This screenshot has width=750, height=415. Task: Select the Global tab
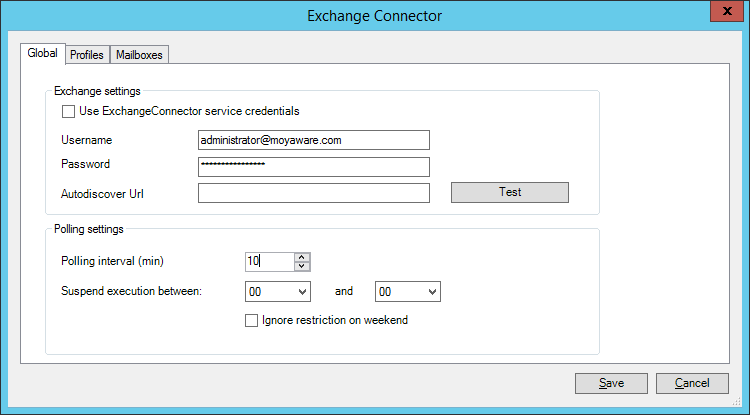tap(43, 53)
